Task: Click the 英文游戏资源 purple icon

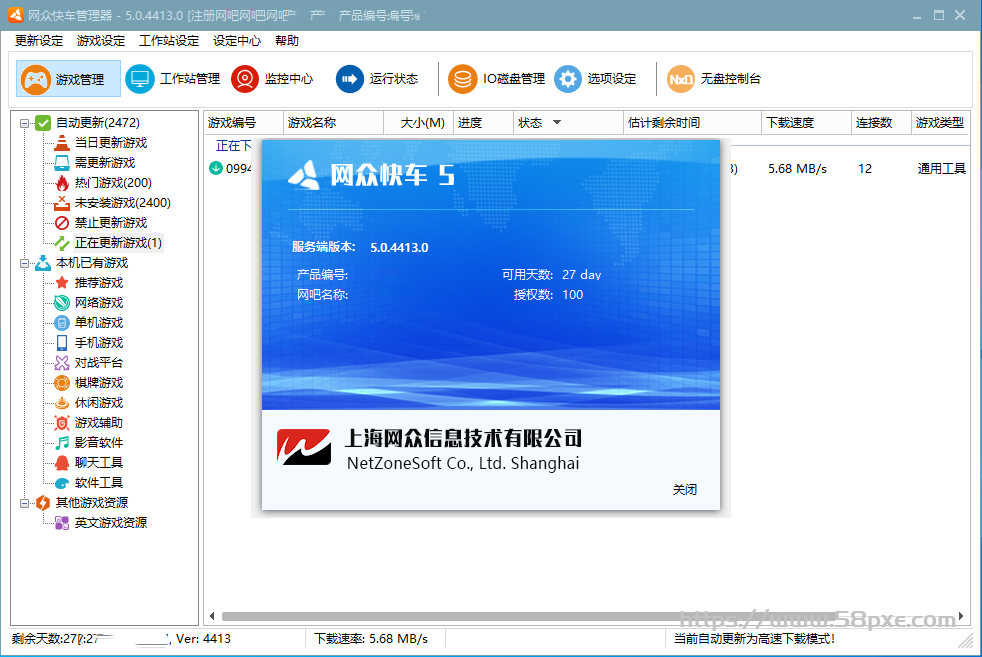Action: 61,523
